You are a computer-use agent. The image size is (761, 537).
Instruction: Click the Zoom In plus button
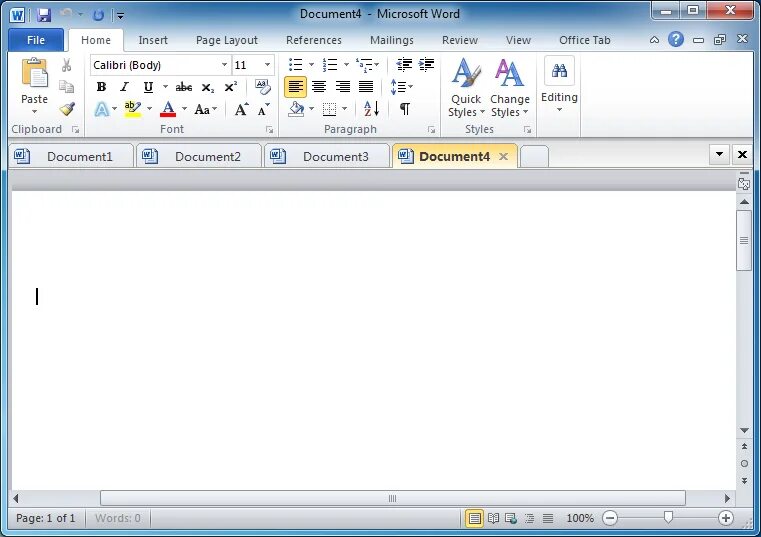726,519
